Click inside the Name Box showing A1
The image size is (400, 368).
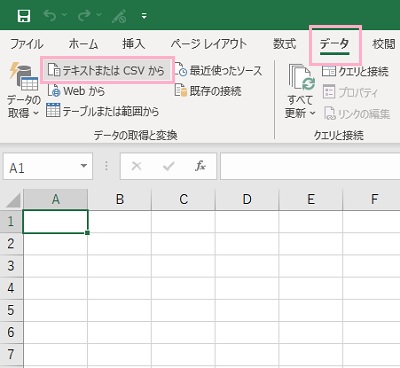(x=40, y=166)
